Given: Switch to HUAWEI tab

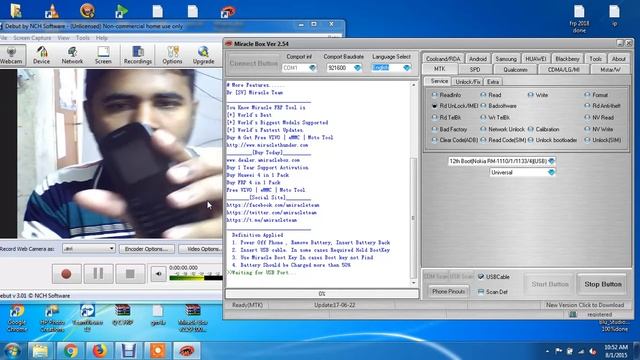Looking at the screenshot, I should coord(536,59).
